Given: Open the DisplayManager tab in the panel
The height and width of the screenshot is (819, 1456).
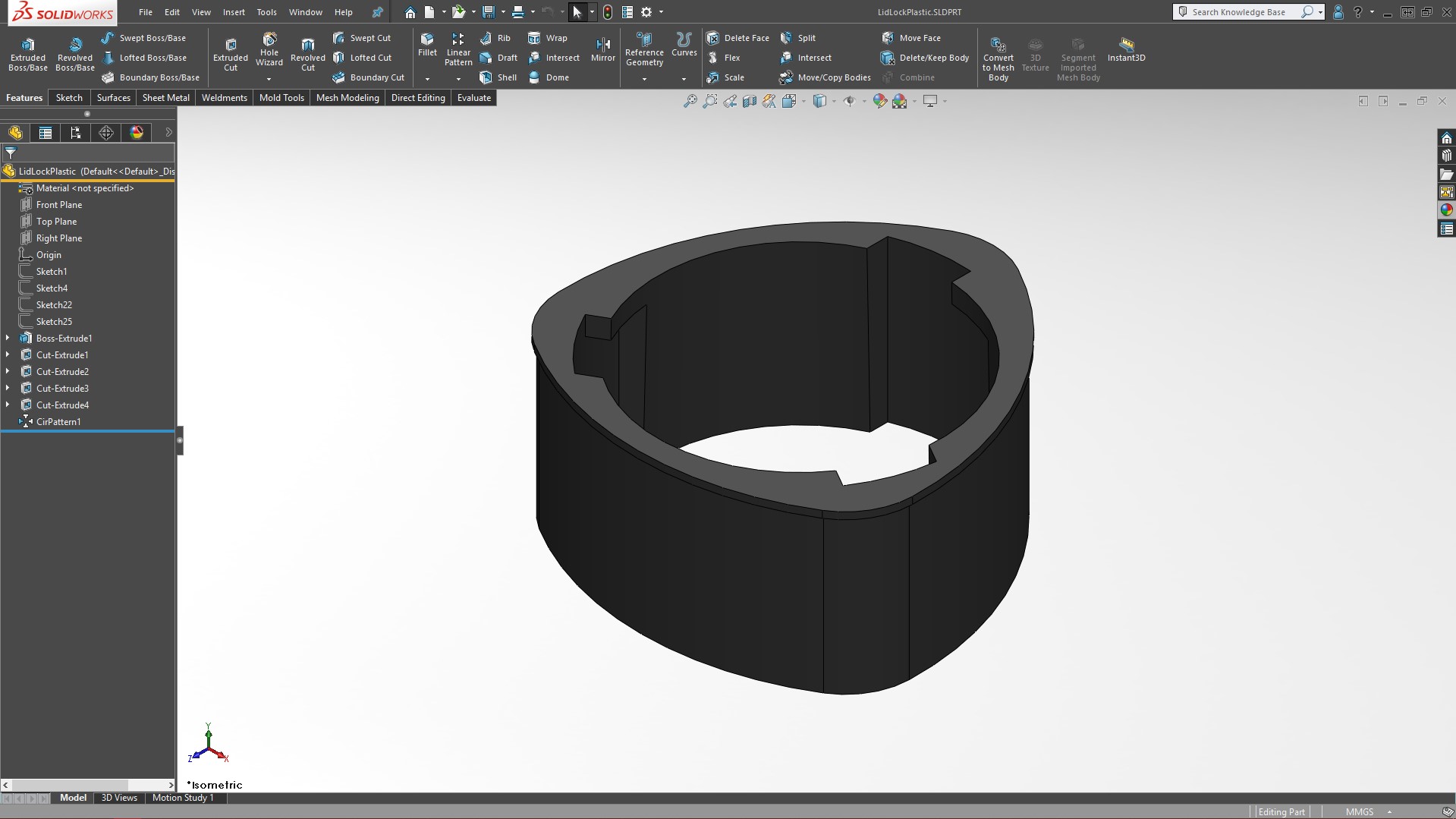Looking at the screenshot, I should (137, 133).
